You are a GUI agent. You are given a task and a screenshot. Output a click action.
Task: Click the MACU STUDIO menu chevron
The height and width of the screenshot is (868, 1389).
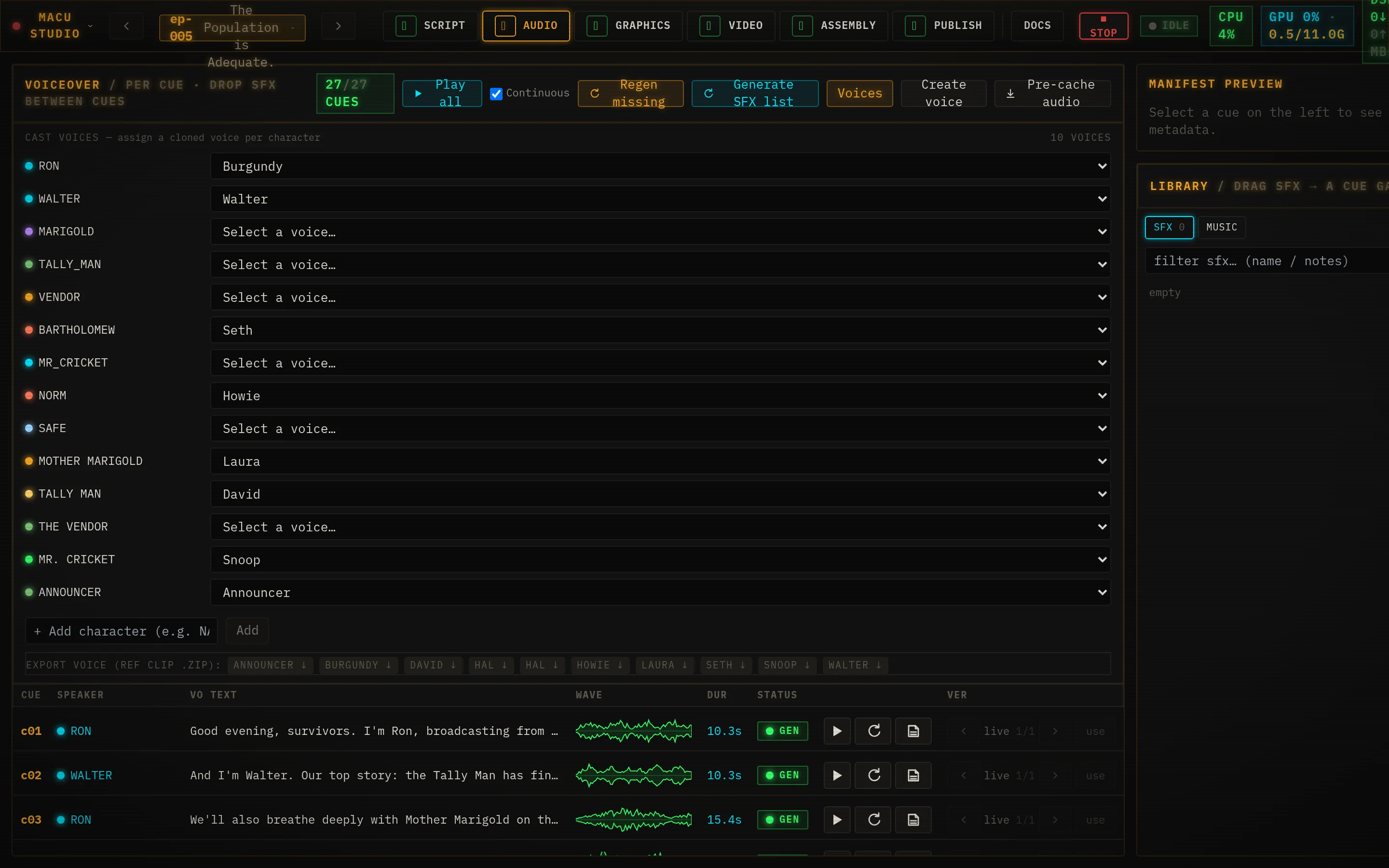[x=90, y=26]
